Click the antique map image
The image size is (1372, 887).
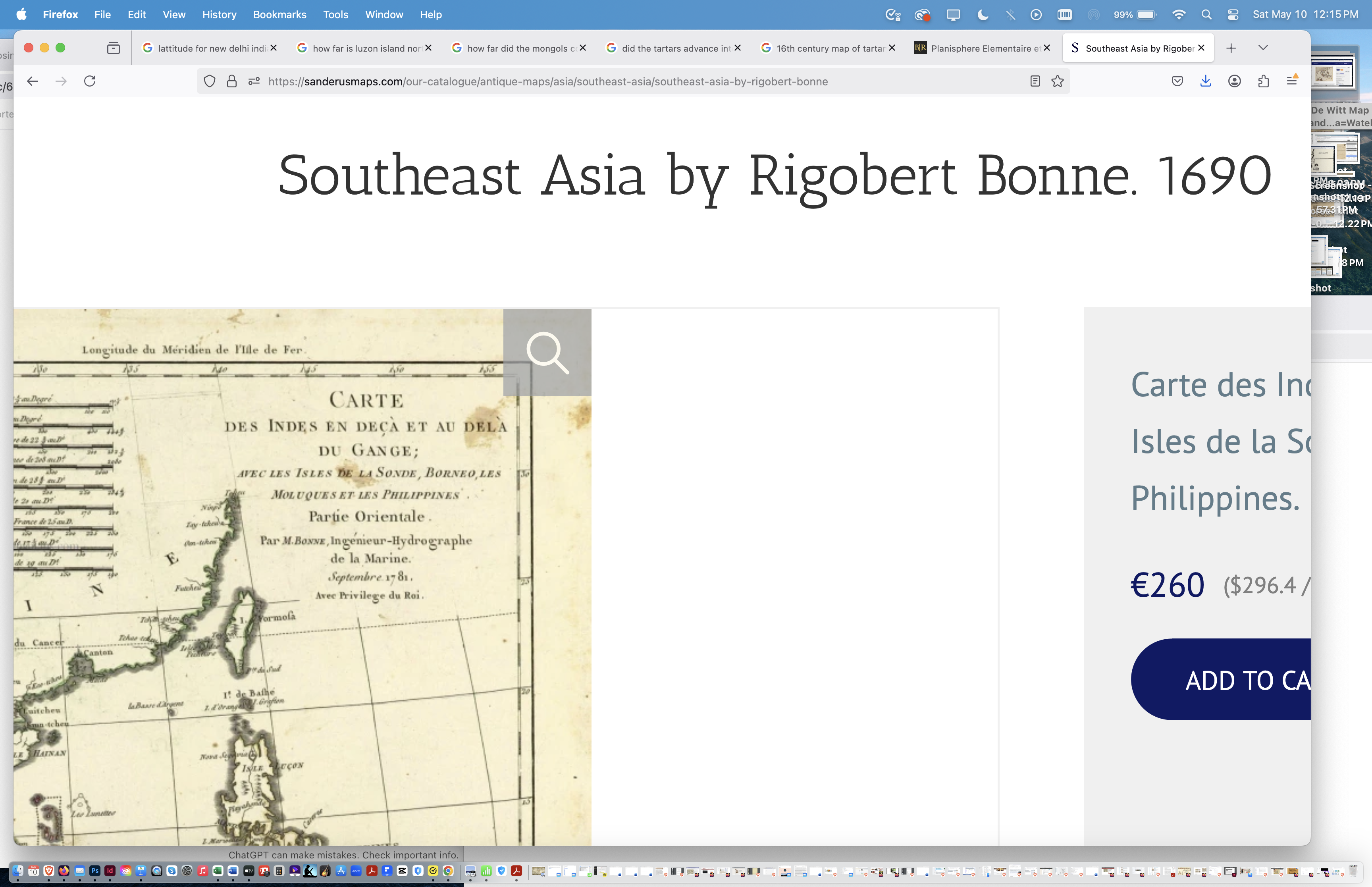click(x=302, y=577)
